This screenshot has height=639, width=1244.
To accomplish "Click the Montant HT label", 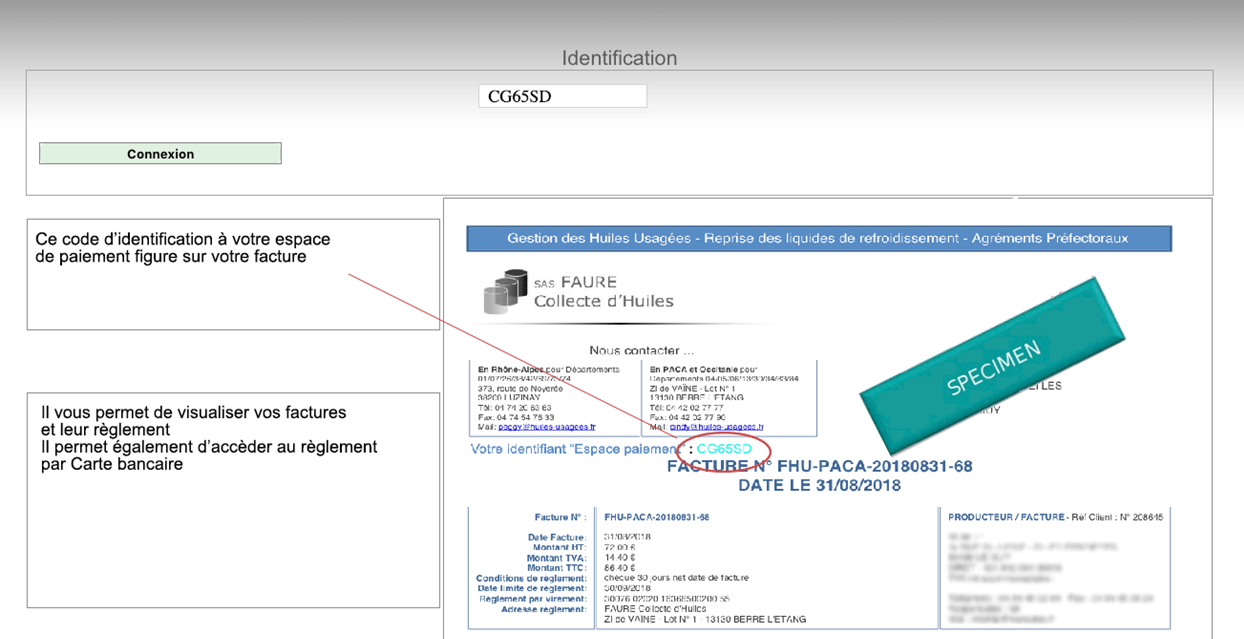I will click(560, 547).
